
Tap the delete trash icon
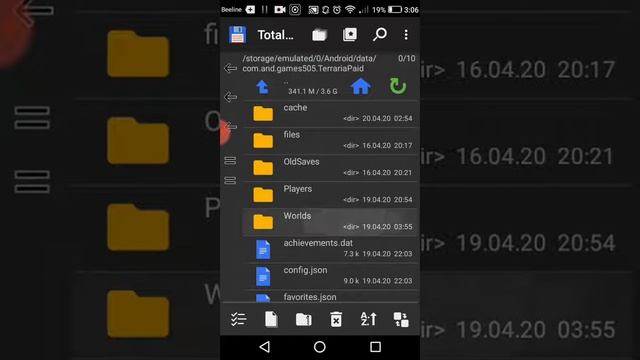click(x=336, y=319)
